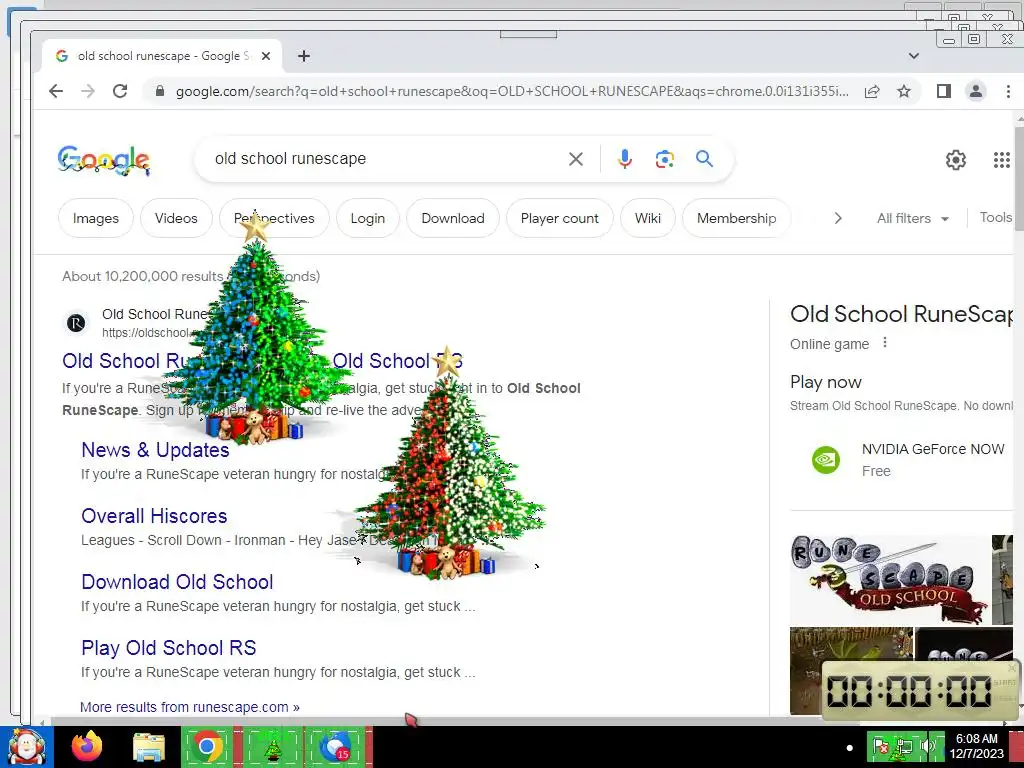Open Play Old School RS link
Viewport: 1024px width, 768px height.
coord(168,648)
